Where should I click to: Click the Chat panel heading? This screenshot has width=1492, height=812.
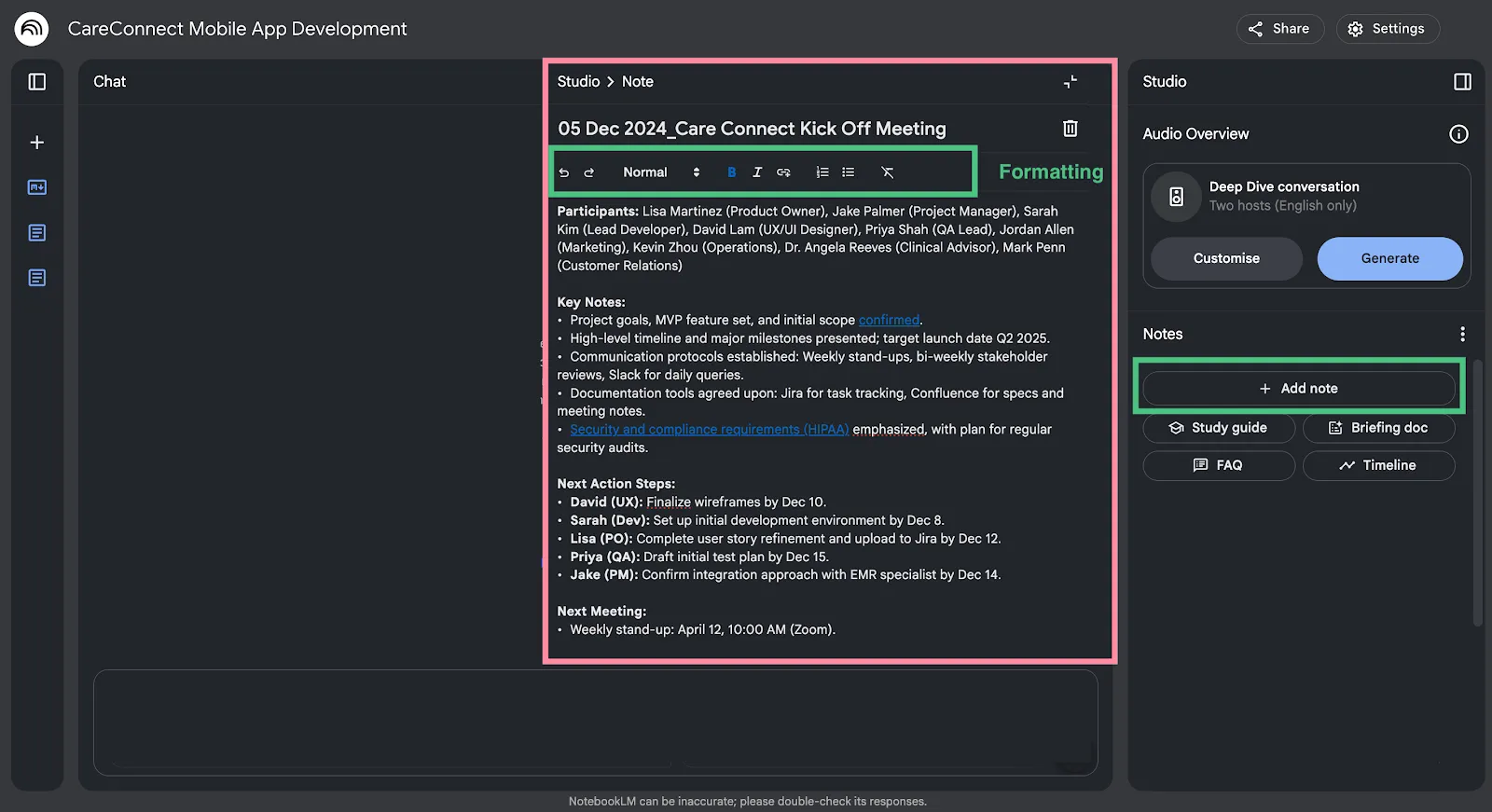pyautogui.click(x=109, y=82)
